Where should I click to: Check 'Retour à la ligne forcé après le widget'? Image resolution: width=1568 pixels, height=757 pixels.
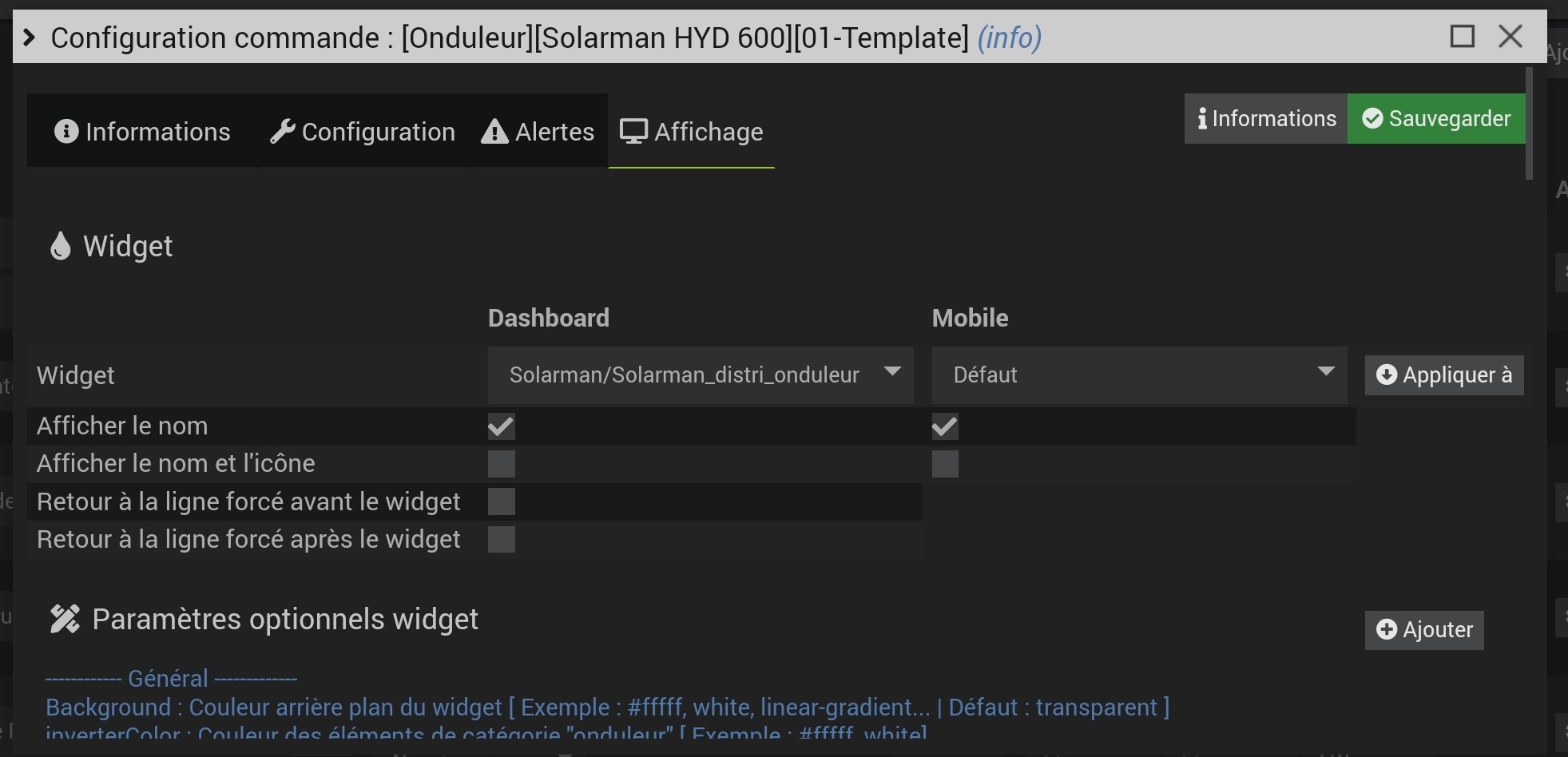coord(502,540)
